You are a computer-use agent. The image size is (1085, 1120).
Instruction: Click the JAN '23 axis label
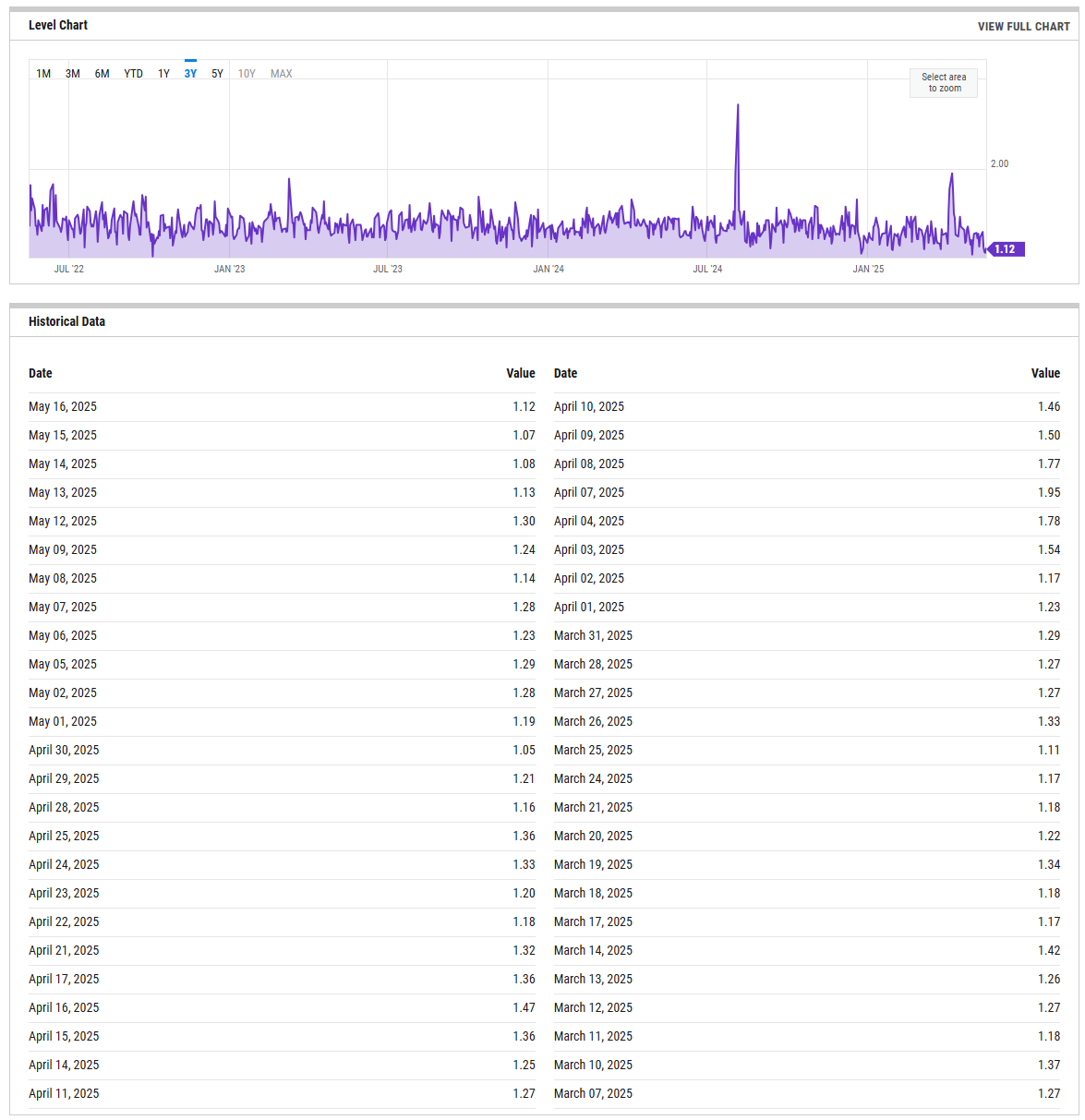pos(229,270)
